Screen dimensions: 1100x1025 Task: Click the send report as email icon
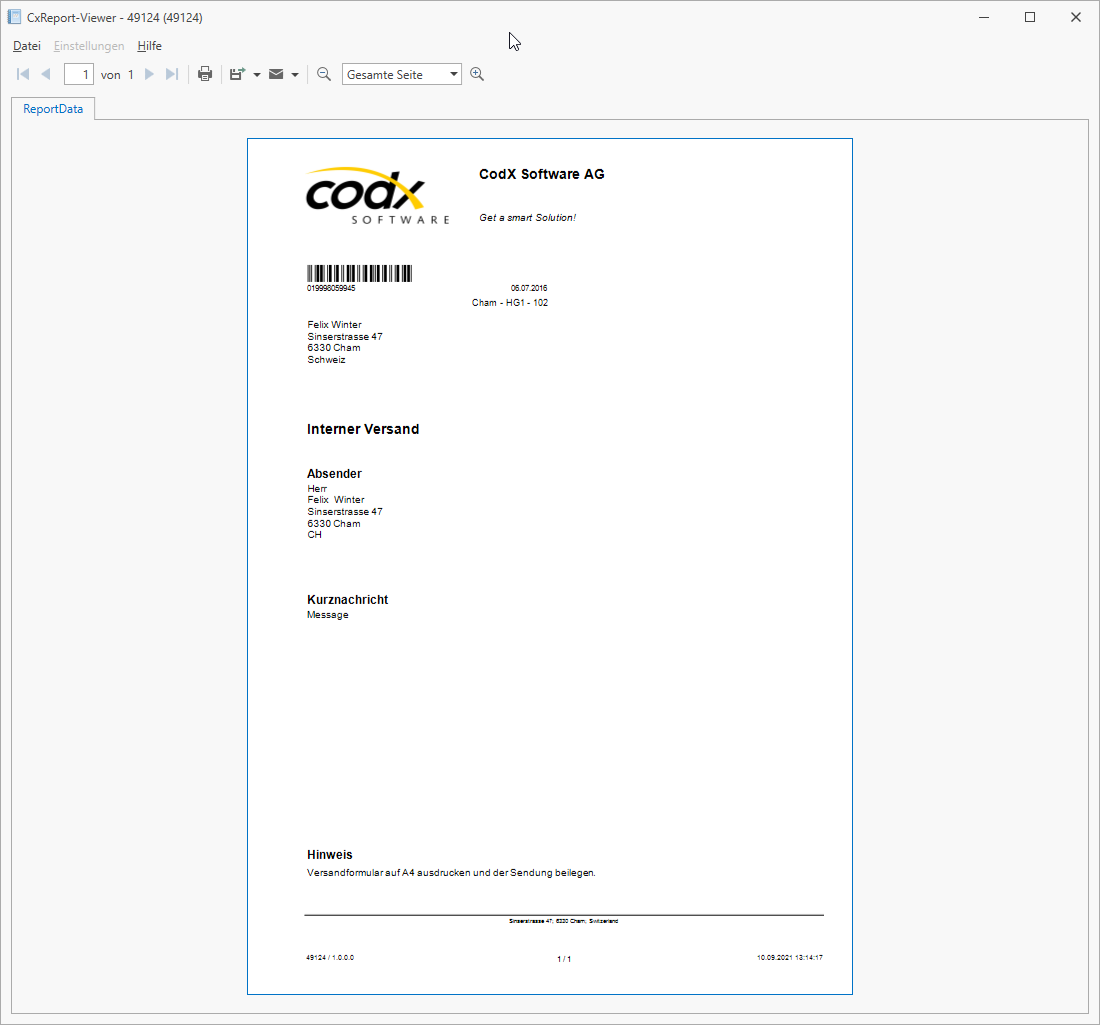[x=275, y=73]
